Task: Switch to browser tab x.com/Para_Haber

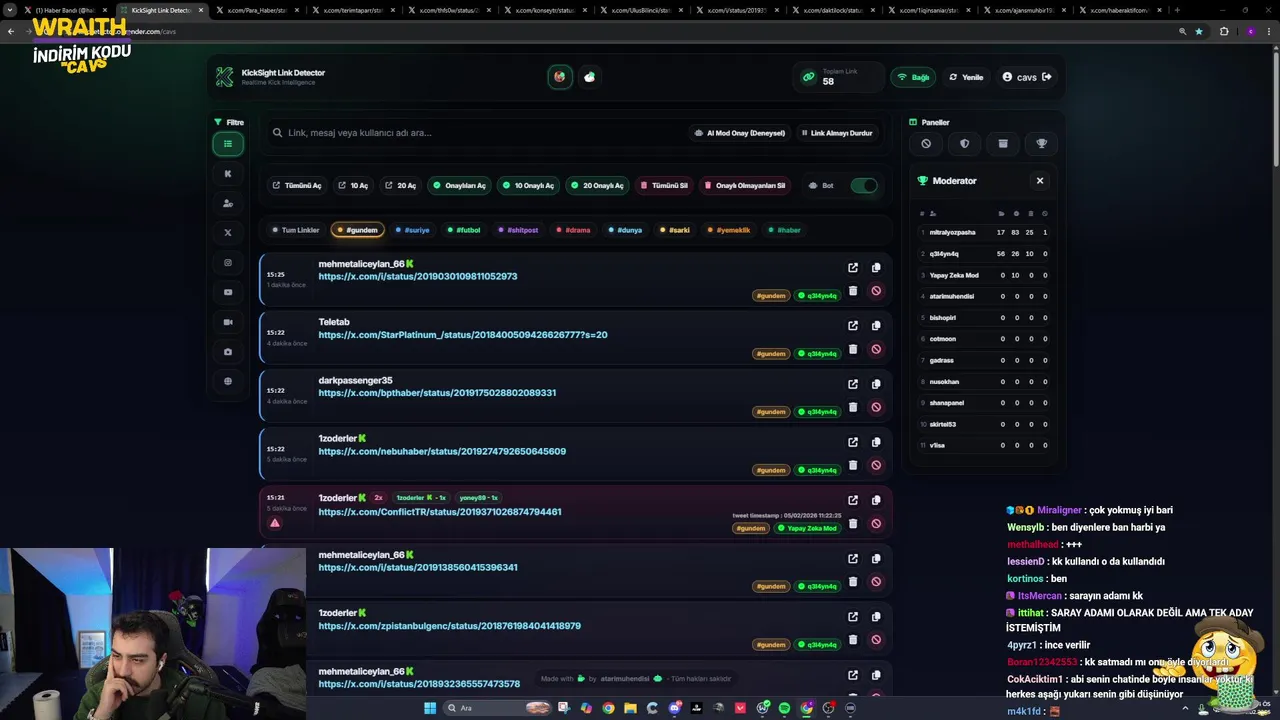Action: (x=257, y=10)
